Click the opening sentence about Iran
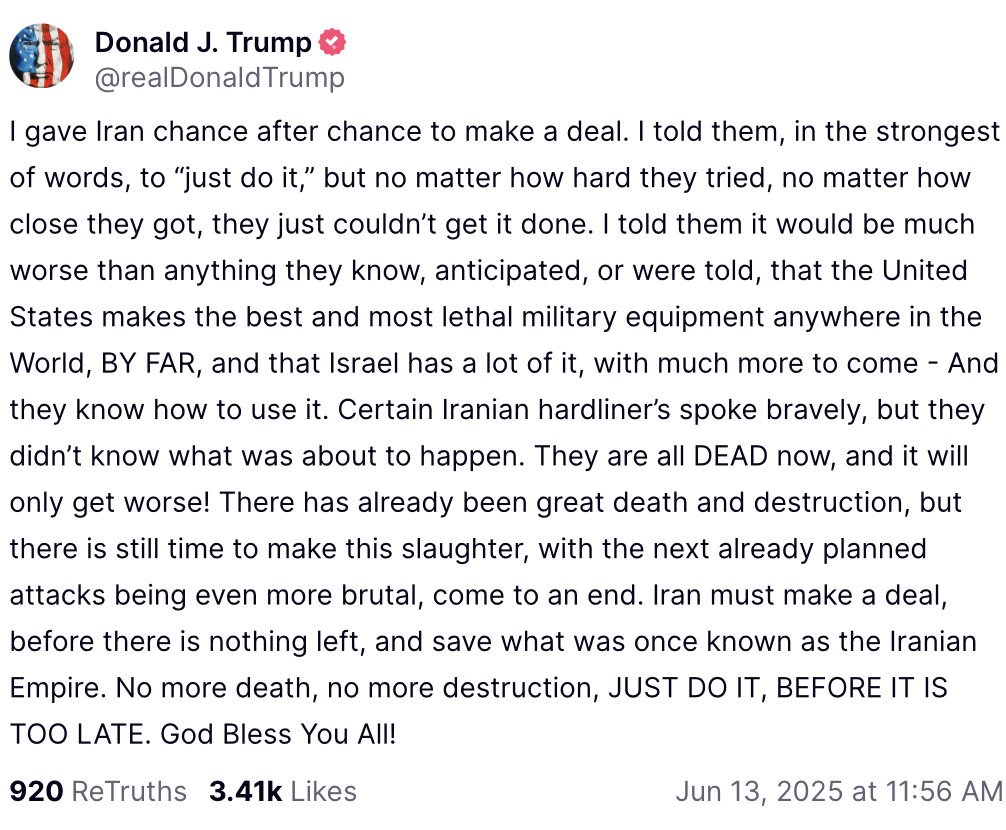 pyautogui.click(x=320, y=131)
